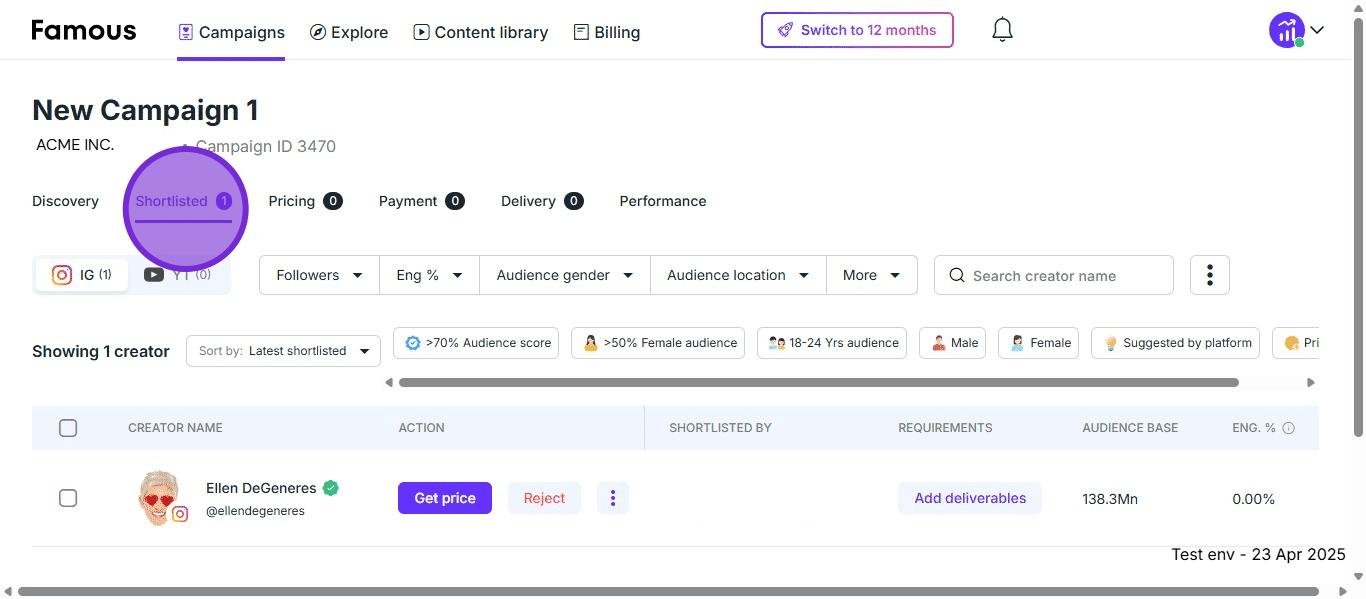Screen dimensions: 1366x599
Task: Open Ellen DeGeneres row more-actions menu
Action: 613,498
